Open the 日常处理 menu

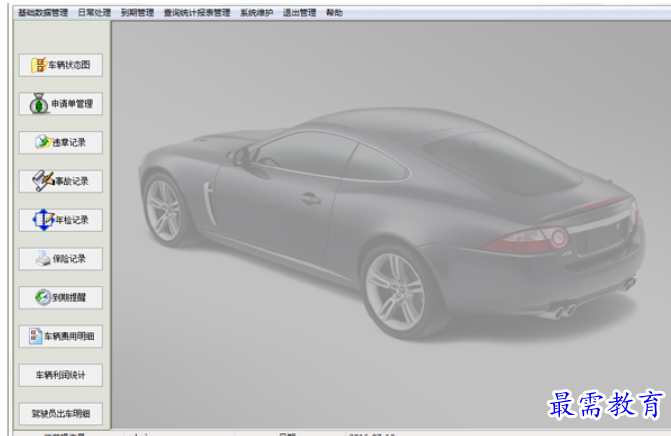point(94,13)
